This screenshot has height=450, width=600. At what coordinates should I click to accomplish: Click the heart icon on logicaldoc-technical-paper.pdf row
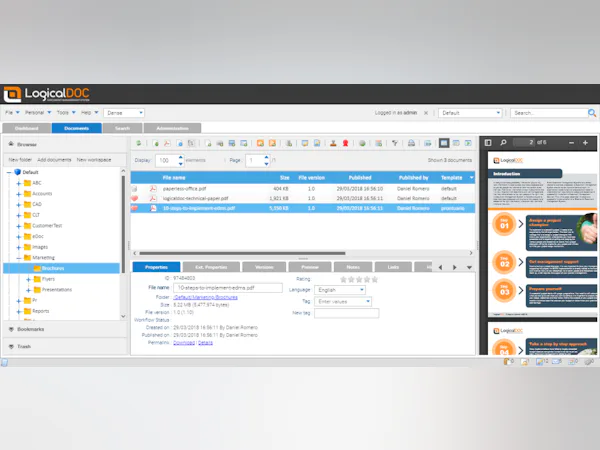tap(135, 198)
